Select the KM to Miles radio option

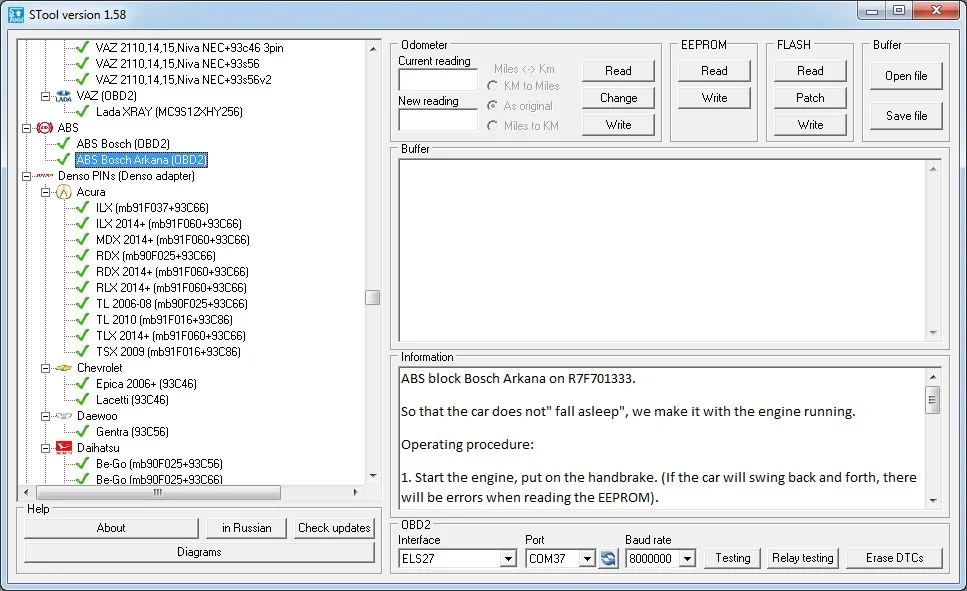[x=493, y=86]
